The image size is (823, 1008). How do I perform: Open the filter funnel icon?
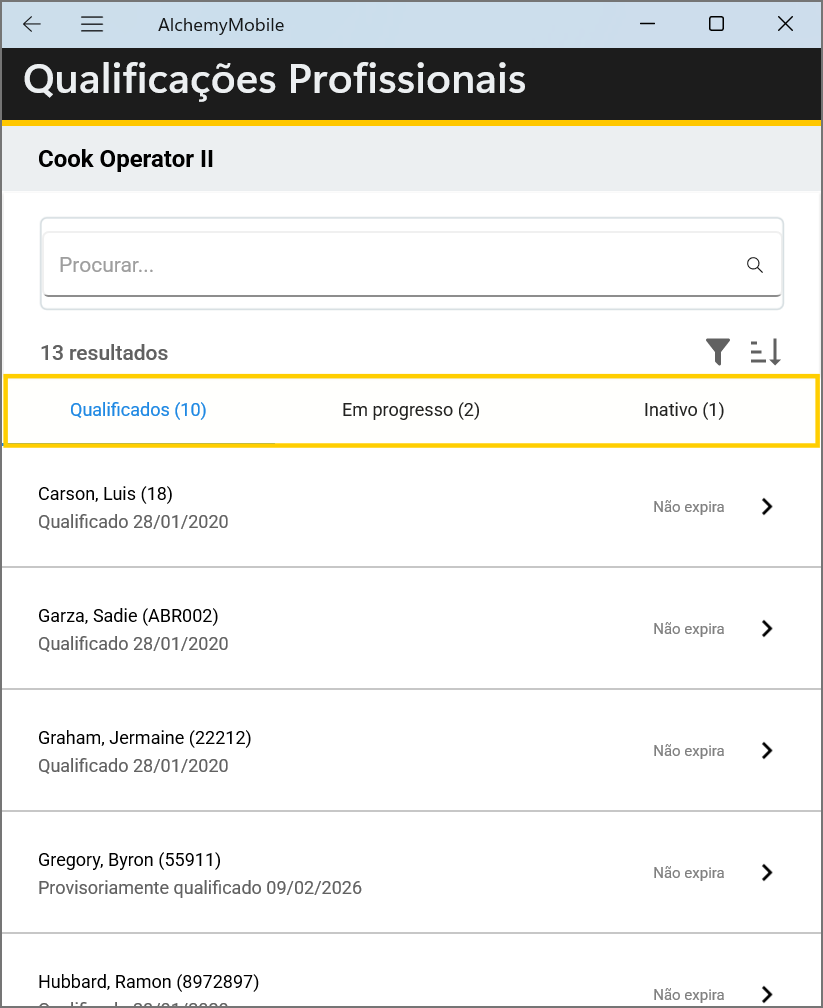(x=718, y=352)
